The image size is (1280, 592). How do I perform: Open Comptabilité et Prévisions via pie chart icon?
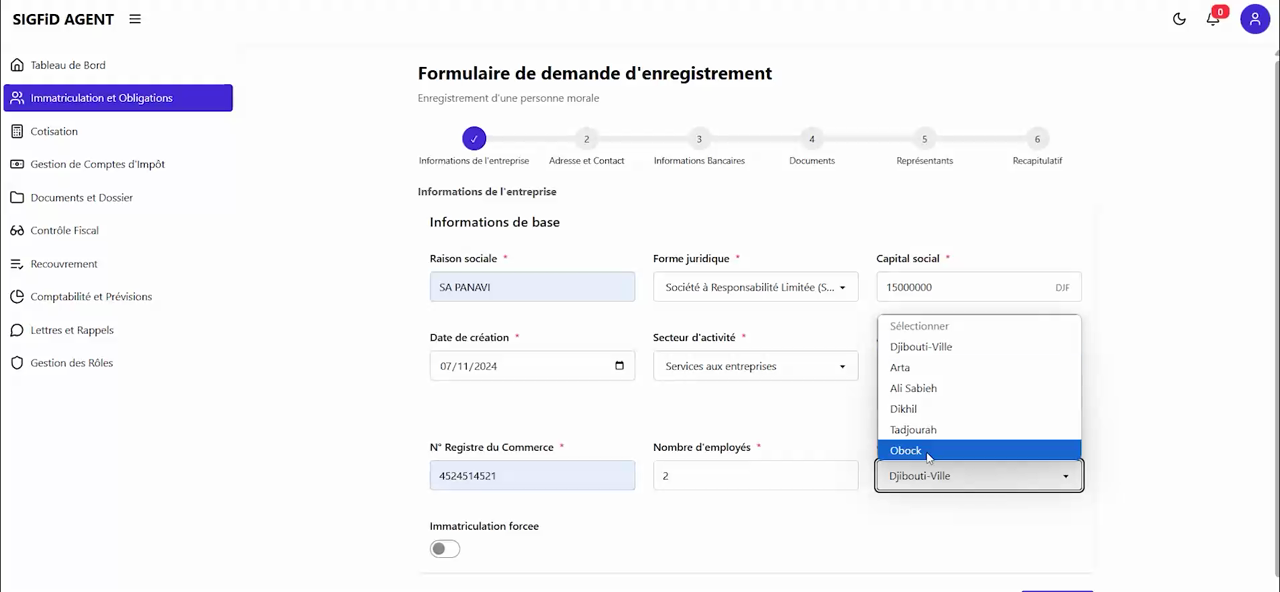pyautogui.click(x=17, y=296)
